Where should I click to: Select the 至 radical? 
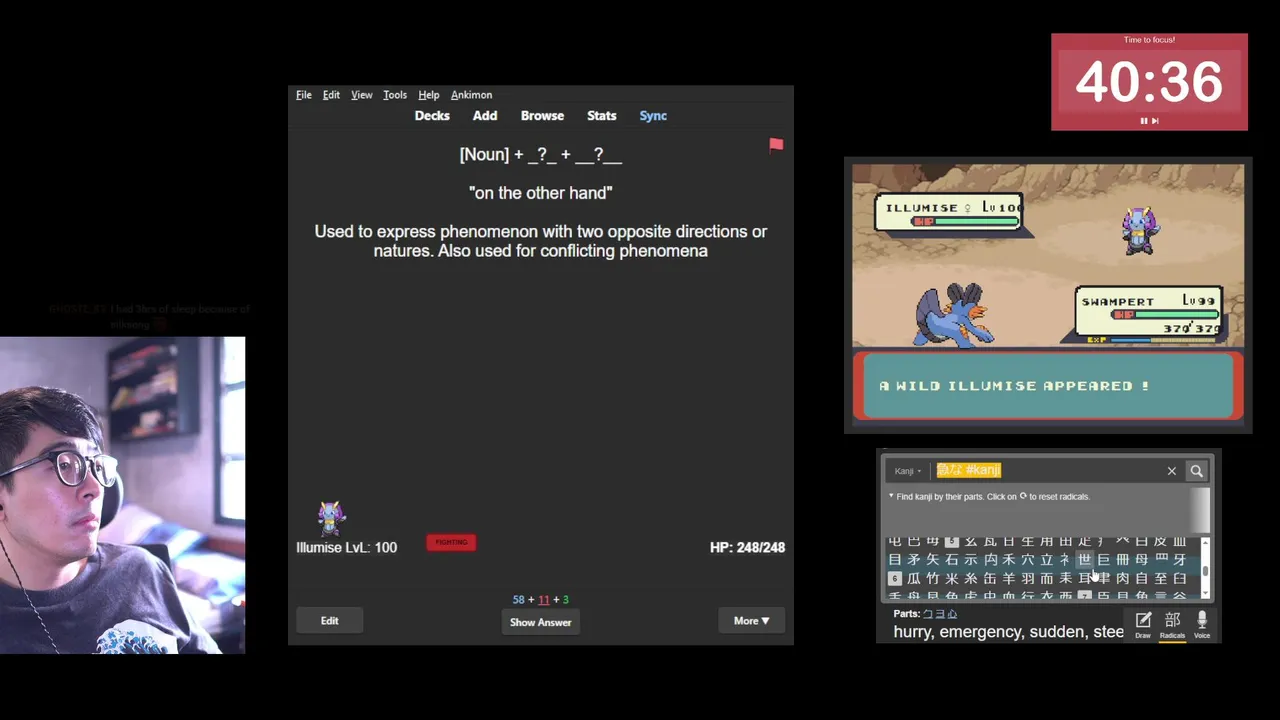point(1161,579)
